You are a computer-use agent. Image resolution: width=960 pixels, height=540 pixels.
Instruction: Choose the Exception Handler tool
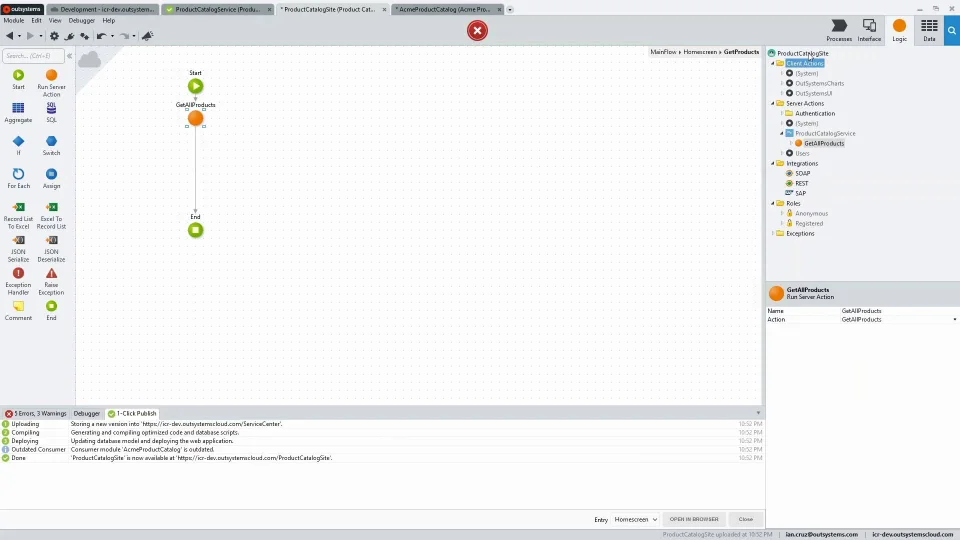18,282
